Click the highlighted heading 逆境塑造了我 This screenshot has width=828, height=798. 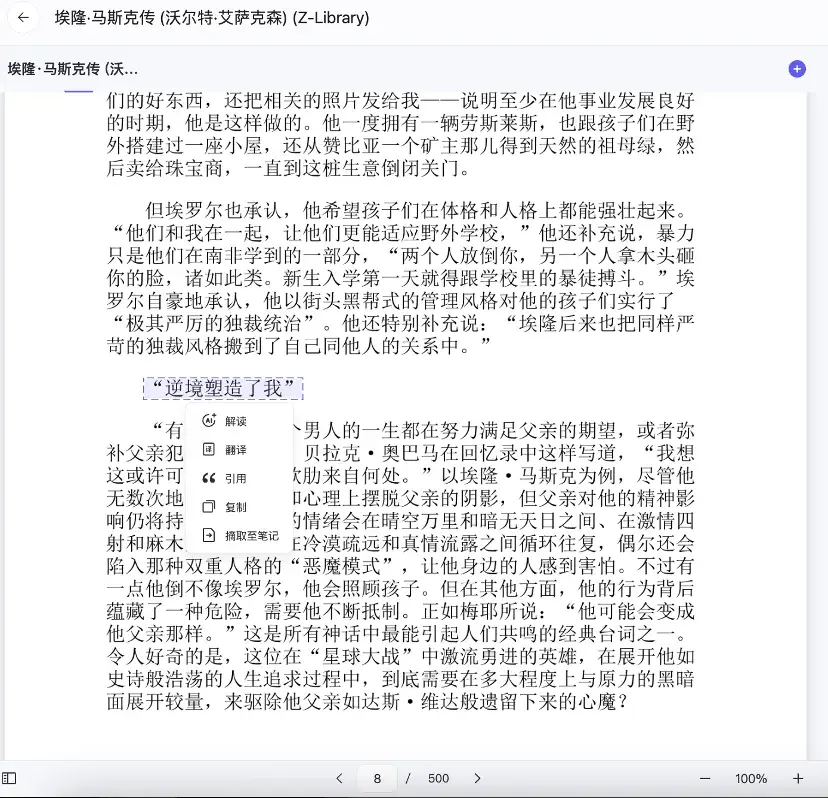[222, 388]
